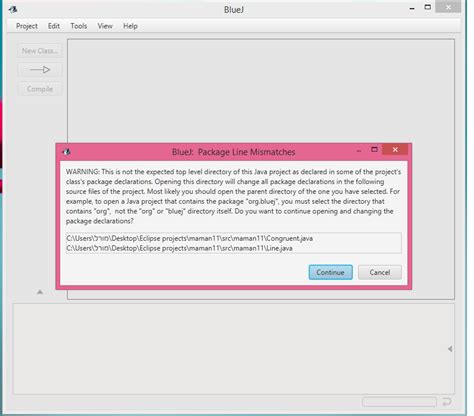Maximize the Package Line Mismatches dialog
Image resolution: width=474 pixels, height=416 pixels.
[374, 149]
